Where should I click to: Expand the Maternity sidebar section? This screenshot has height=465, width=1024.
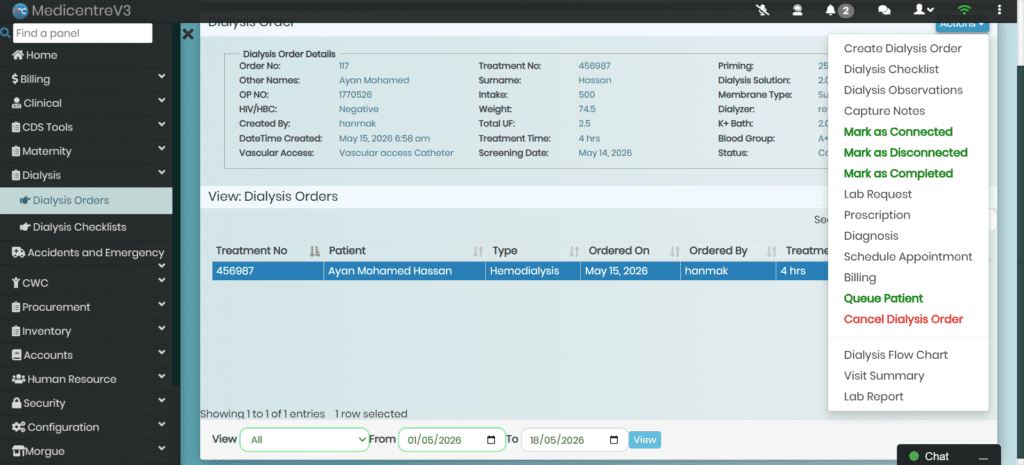click(86, 151)
